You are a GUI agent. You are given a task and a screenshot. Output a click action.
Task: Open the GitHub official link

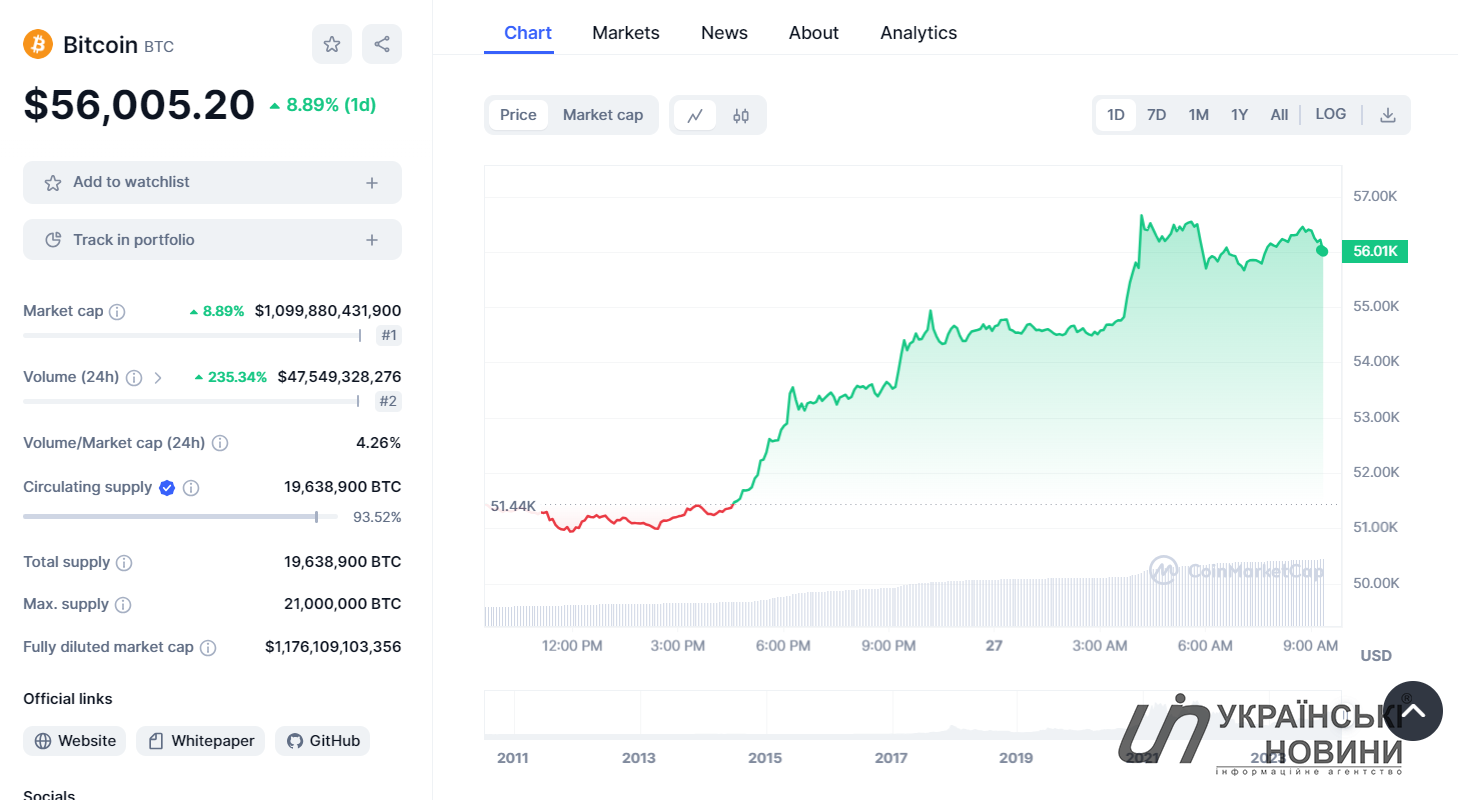click(x=323, y=741)
